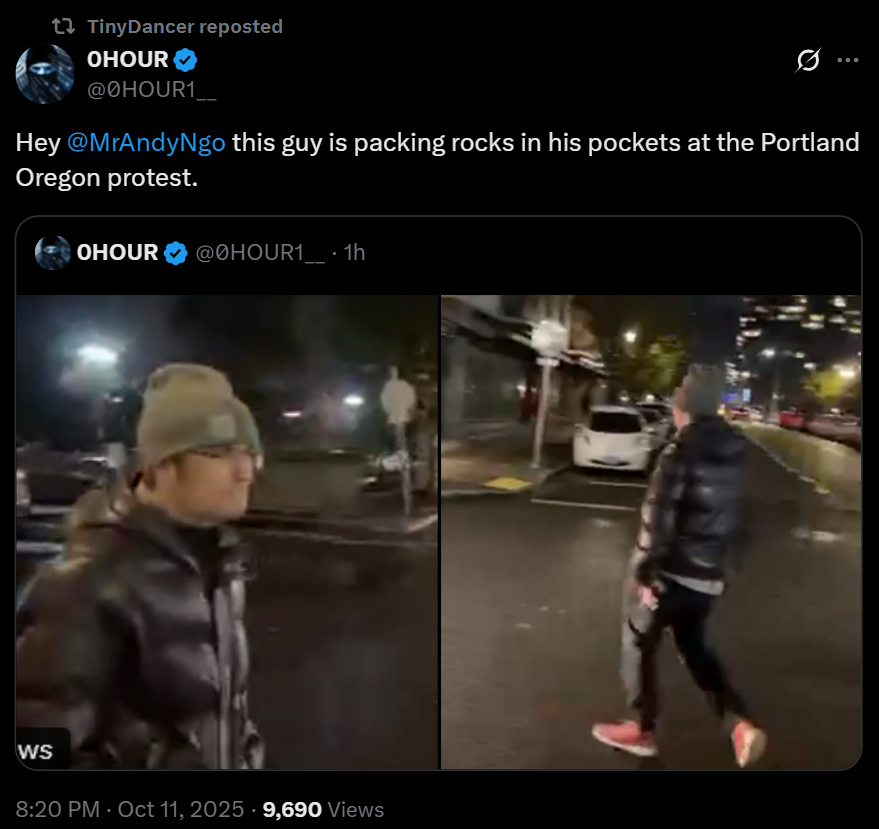Open the three-dot more options menu
This screenshot has width=879, height=829.
pos(847,60)
